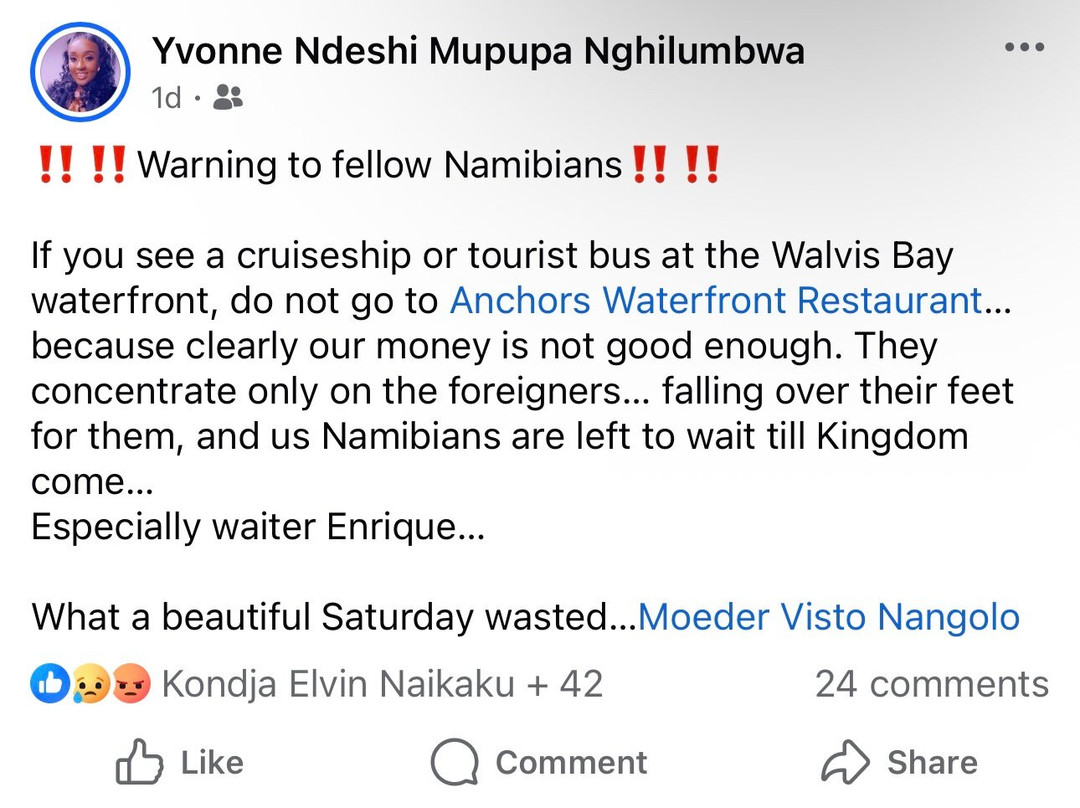Screen dimensions: 1080x808
Task: View the 24 comments
Action: click(x=931, y=684)
